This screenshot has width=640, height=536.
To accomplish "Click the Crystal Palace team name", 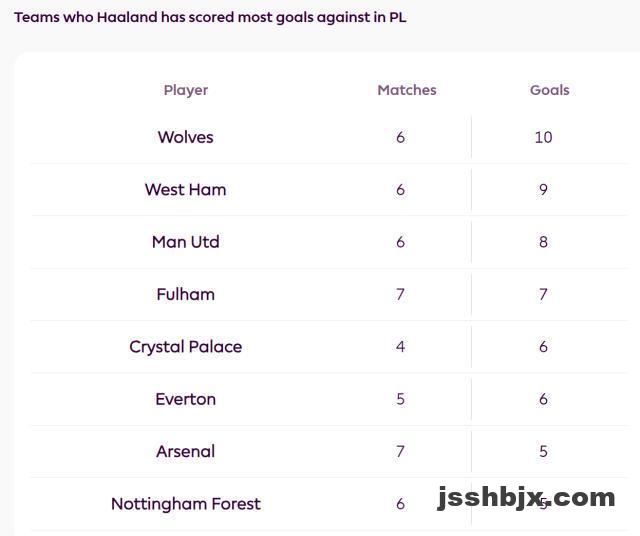I will coord(185,347).
